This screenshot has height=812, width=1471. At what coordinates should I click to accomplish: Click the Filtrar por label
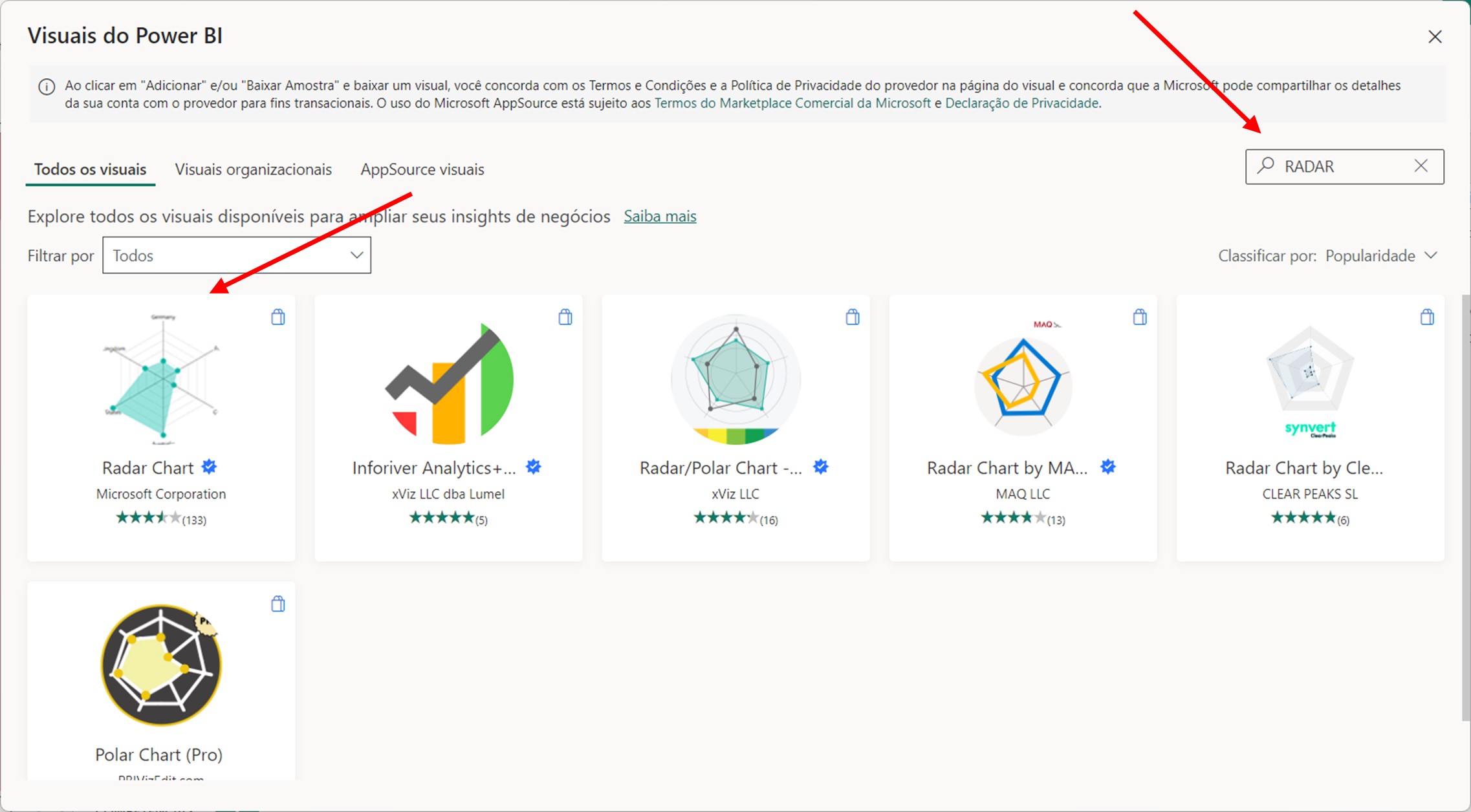(x=61, y=256)
